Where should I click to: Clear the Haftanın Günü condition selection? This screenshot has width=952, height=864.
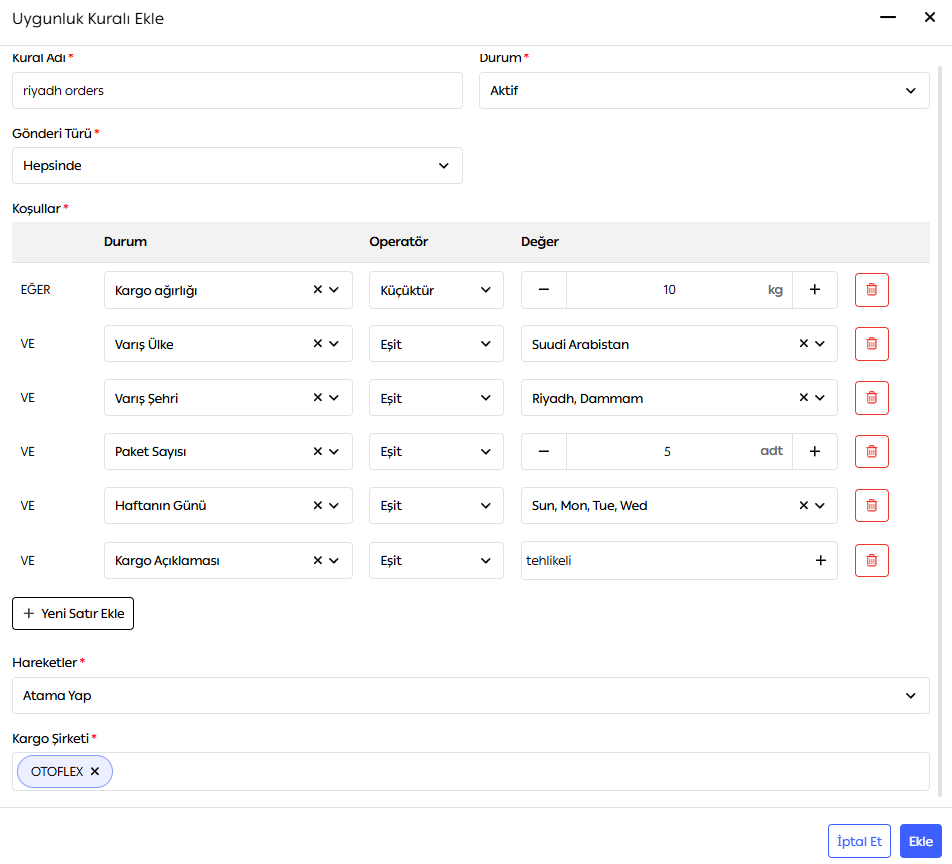pyautogui.click(x=318, y=505)
